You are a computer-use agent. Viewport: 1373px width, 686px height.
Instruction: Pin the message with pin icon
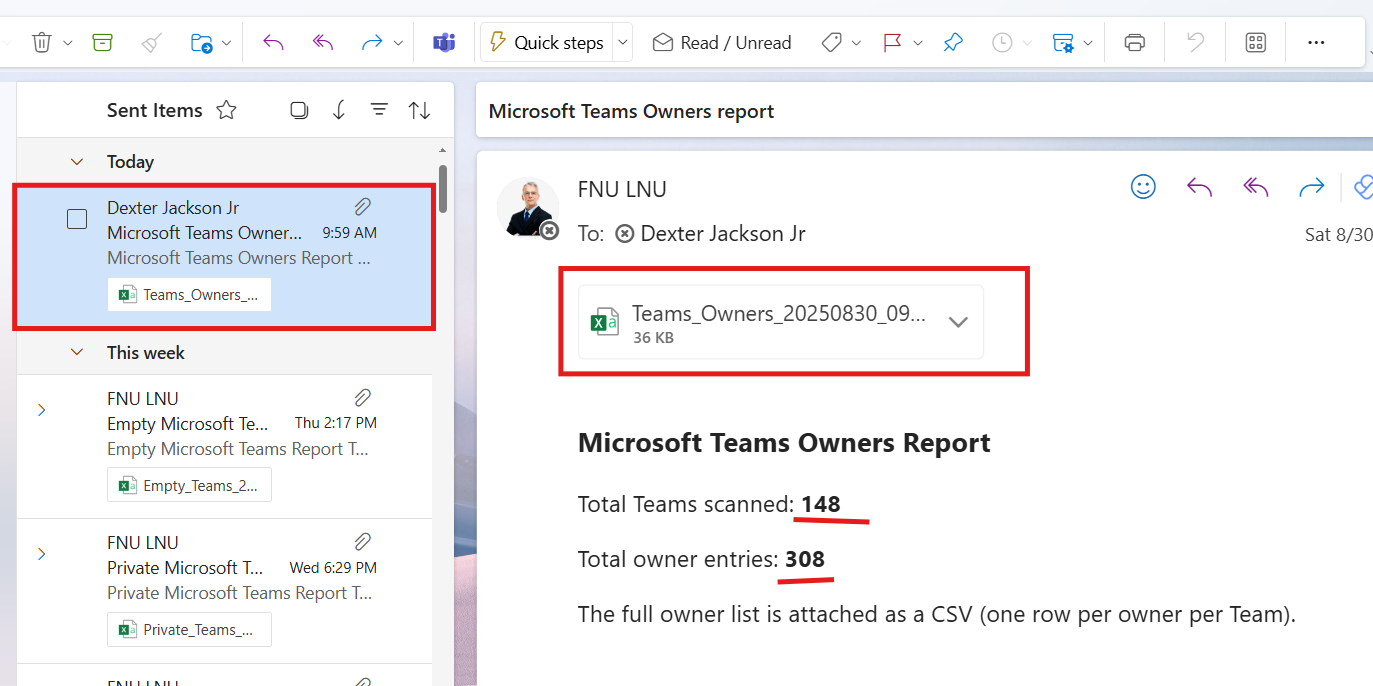click(x=953, y=42)
